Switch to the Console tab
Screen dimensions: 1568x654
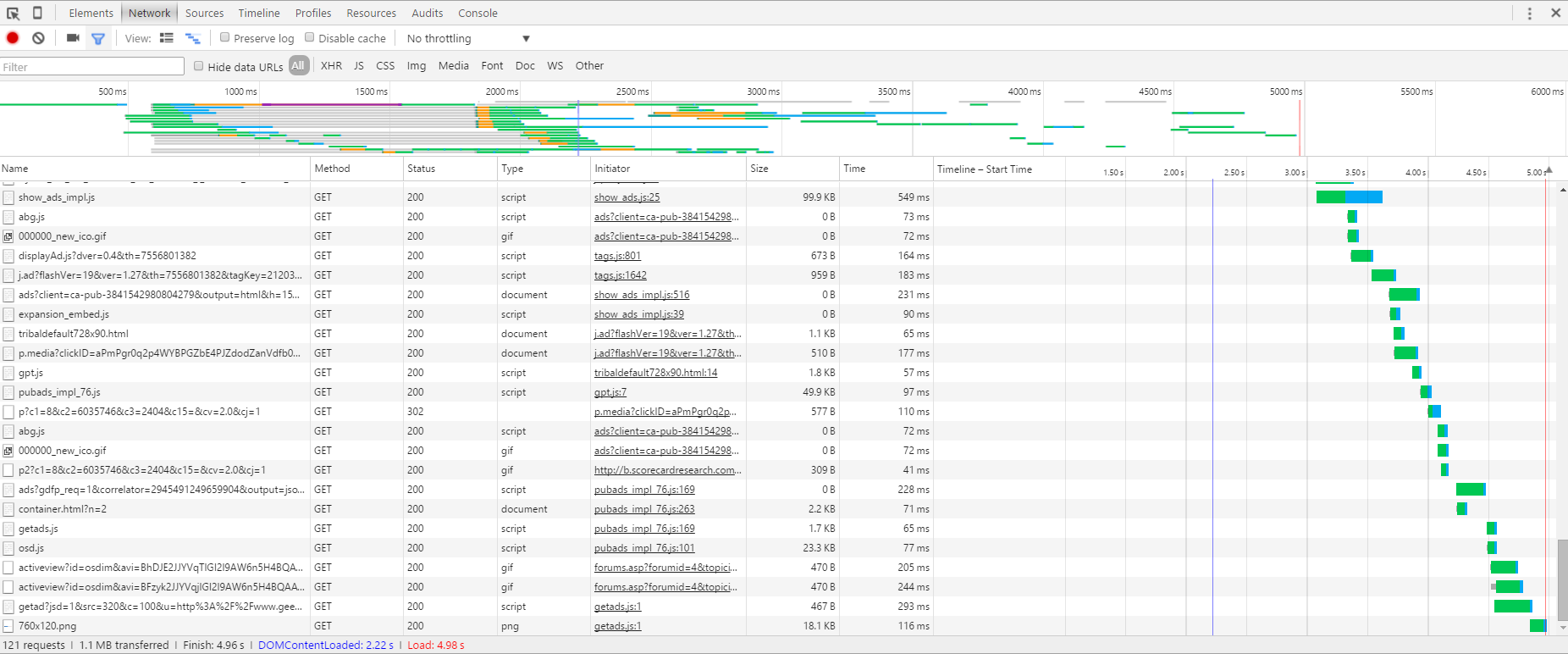tap(478, 13)
